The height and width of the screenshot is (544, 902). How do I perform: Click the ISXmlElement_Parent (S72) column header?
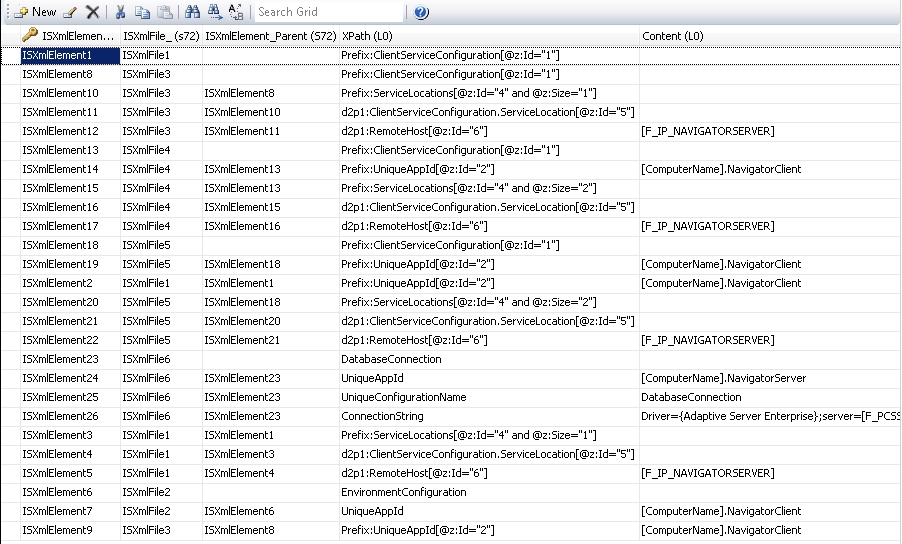[269, 36]
